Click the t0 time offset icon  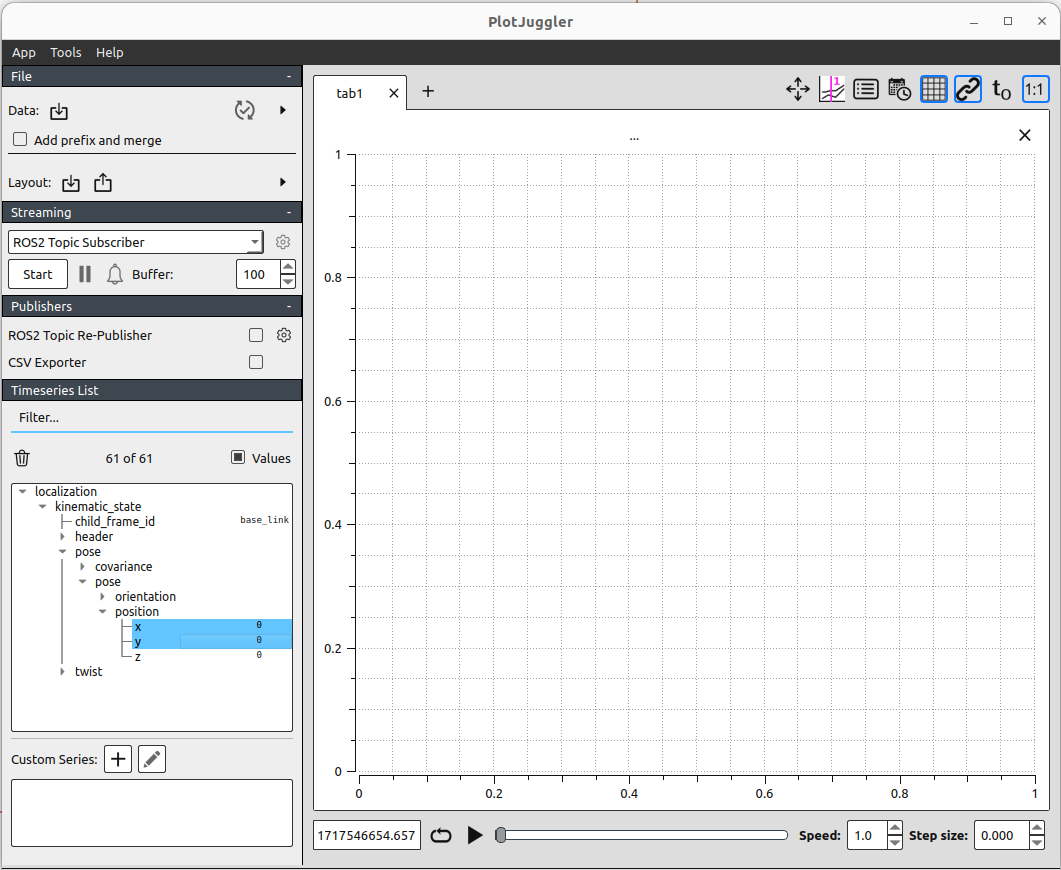(1001, 90)
